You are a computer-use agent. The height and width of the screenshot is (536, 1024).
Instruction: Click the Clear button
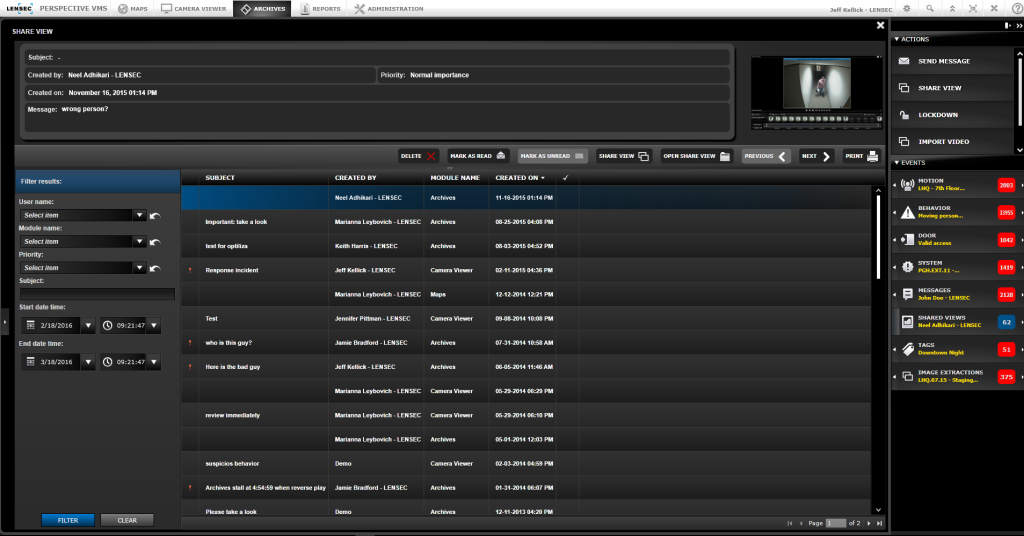click(127, 520)
